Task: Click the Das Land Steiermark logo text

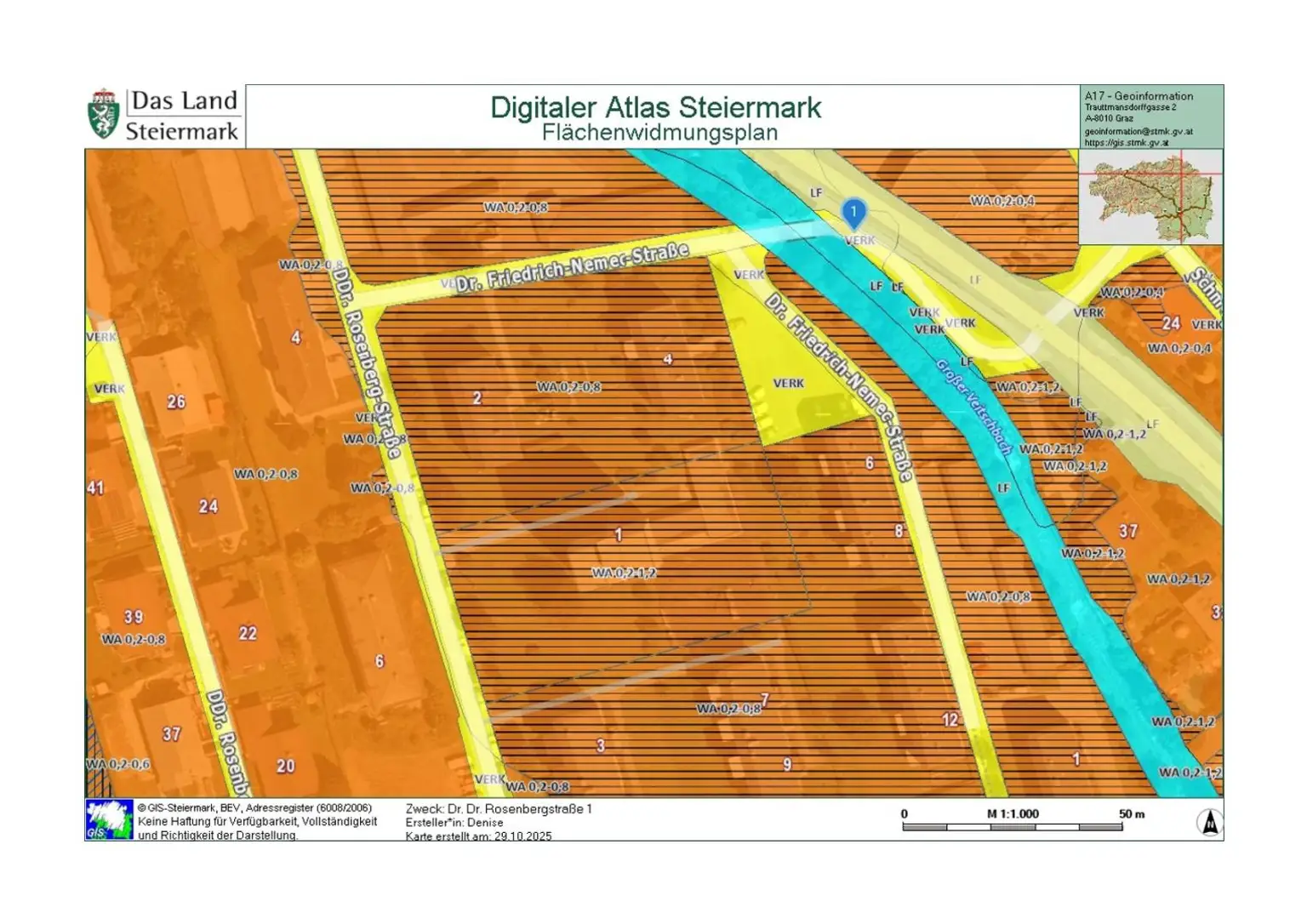Action: 183,115
